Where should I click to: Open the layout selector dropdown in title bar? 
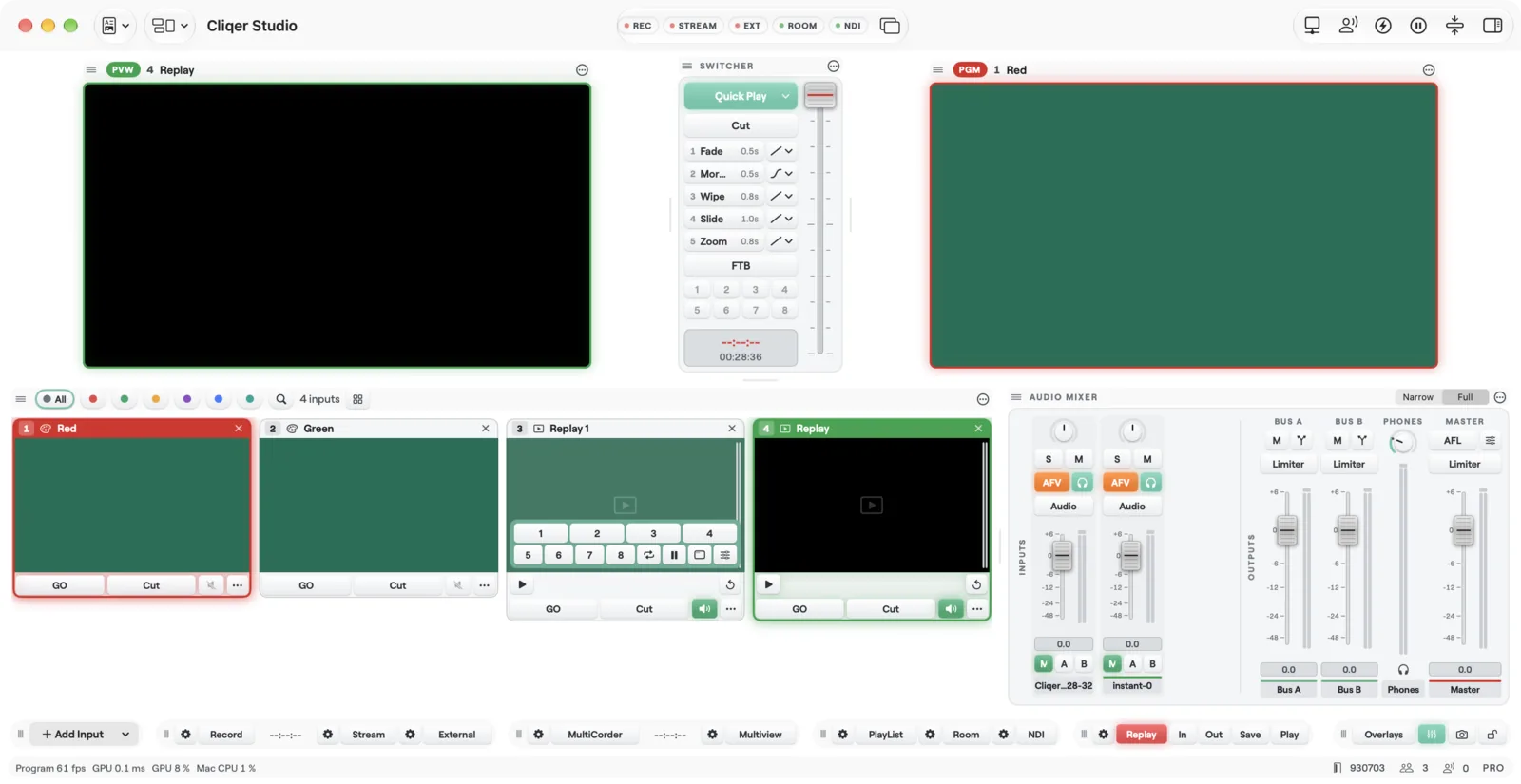[x=170, y=26]
